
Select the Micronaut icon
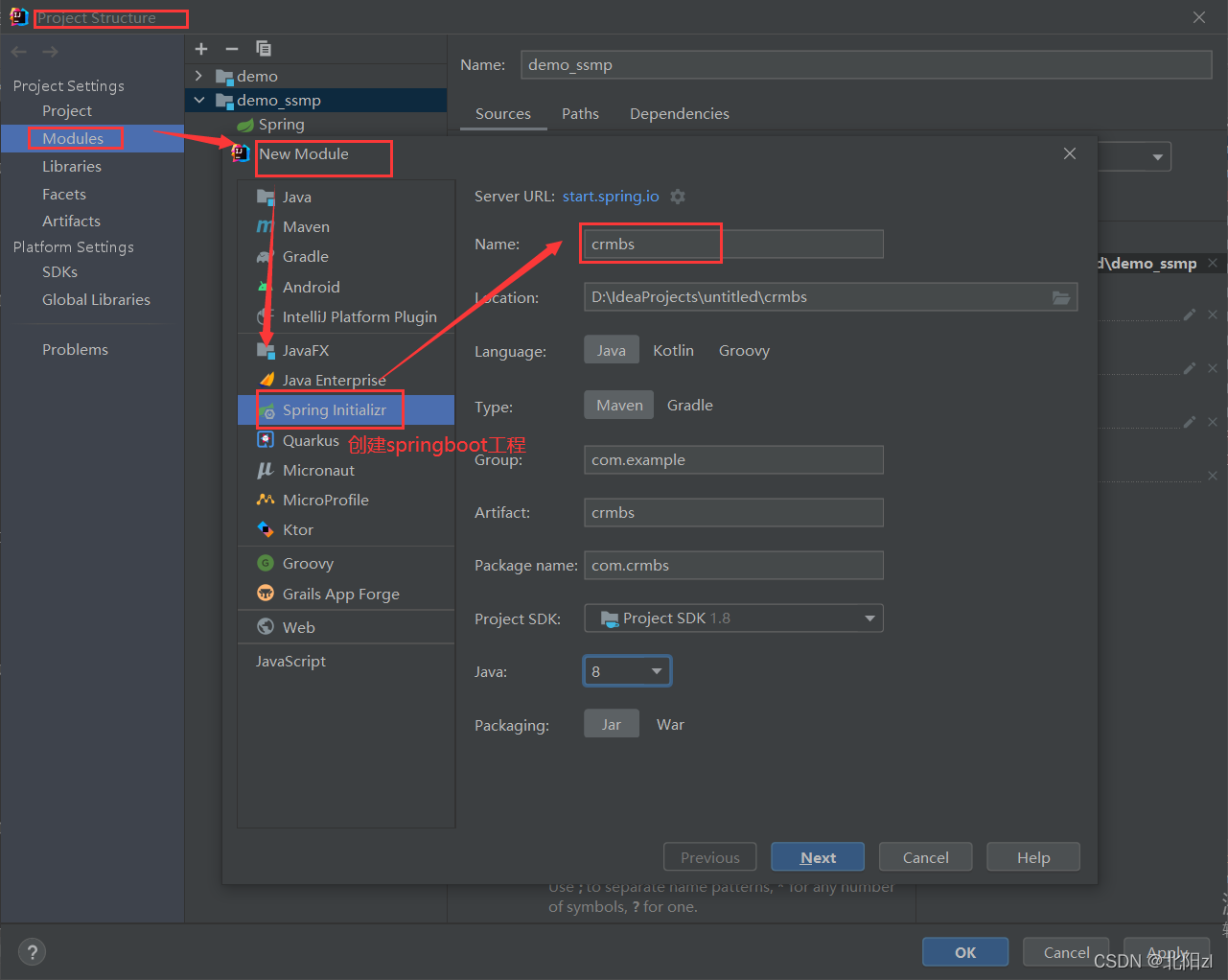266,470
